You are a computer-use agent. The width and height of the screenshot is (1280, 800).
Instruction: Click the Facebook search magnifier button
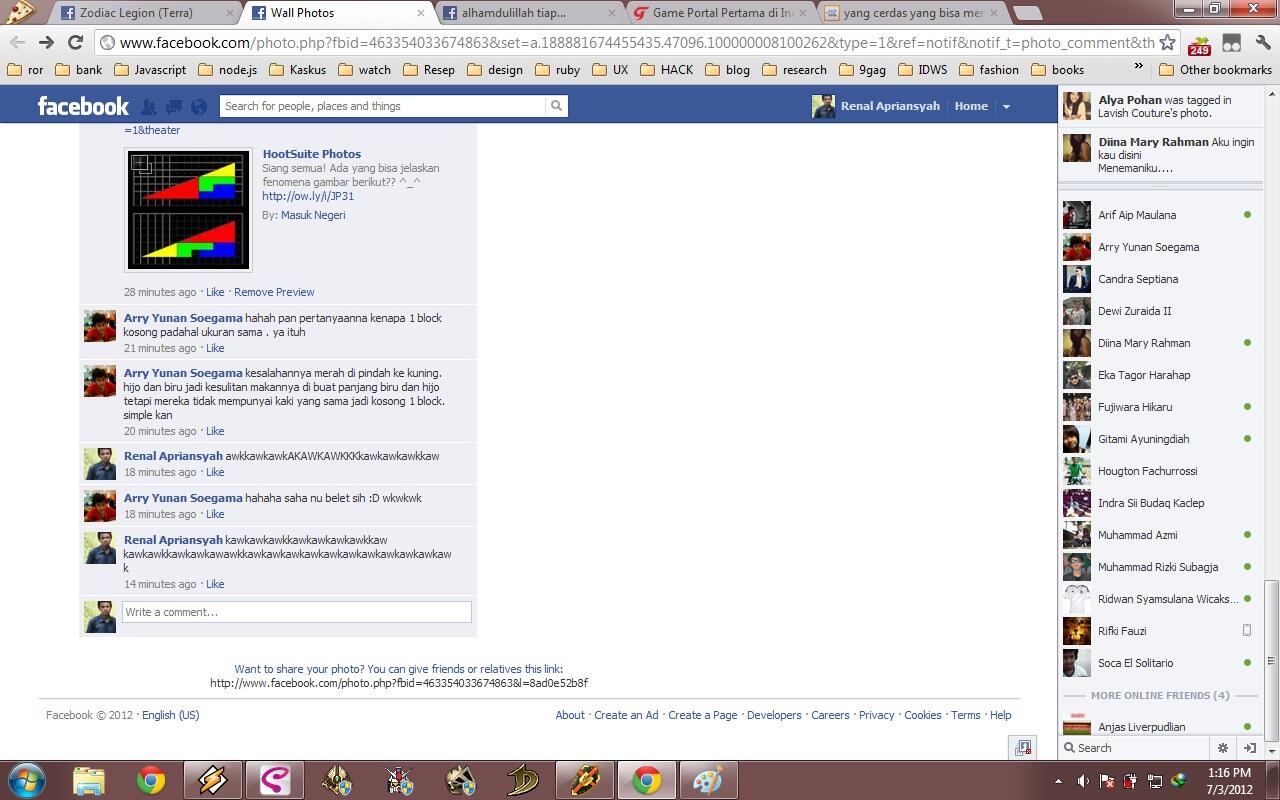coord(557,106)
